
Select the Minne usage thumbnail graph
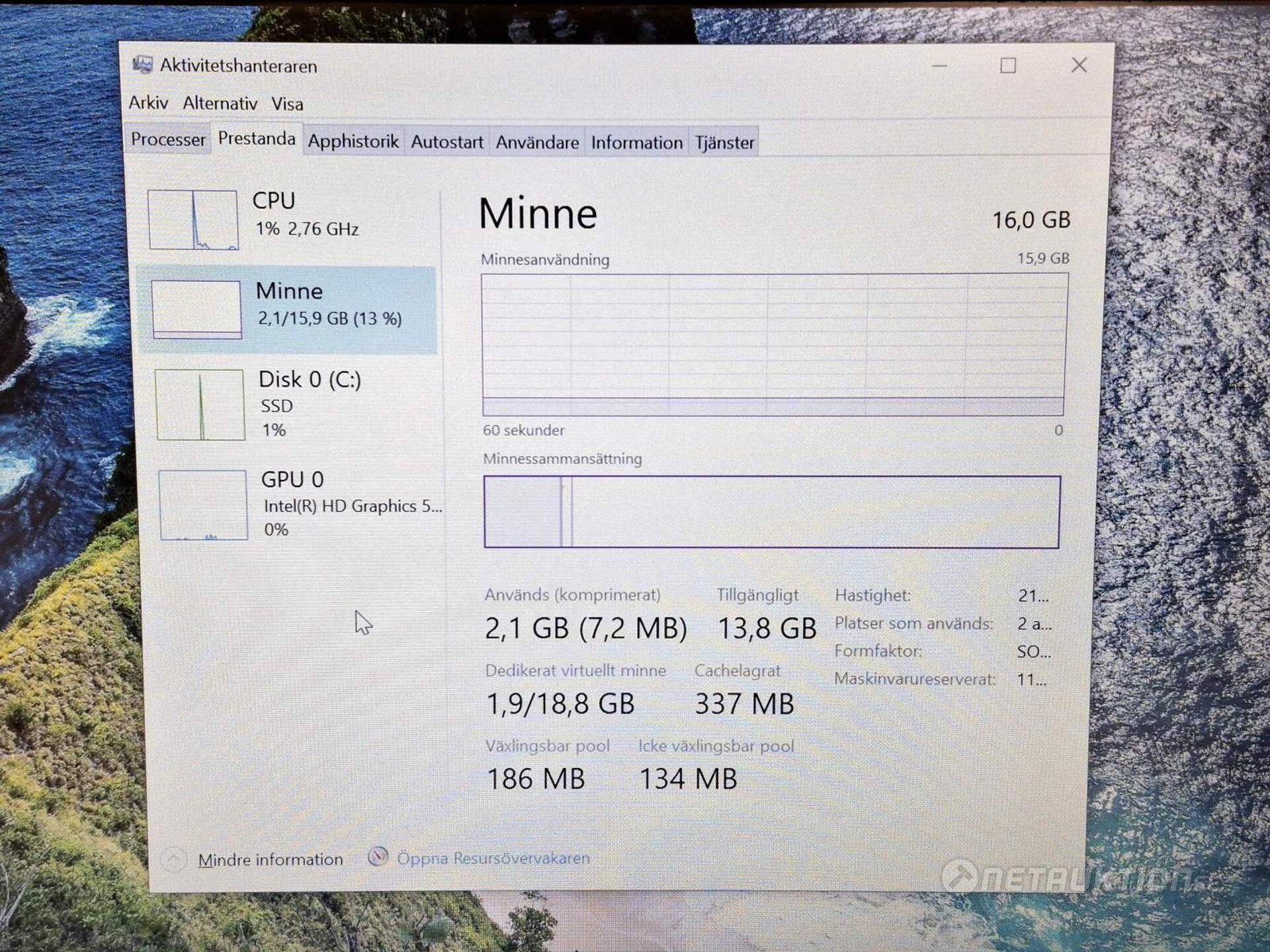(196, 309)
